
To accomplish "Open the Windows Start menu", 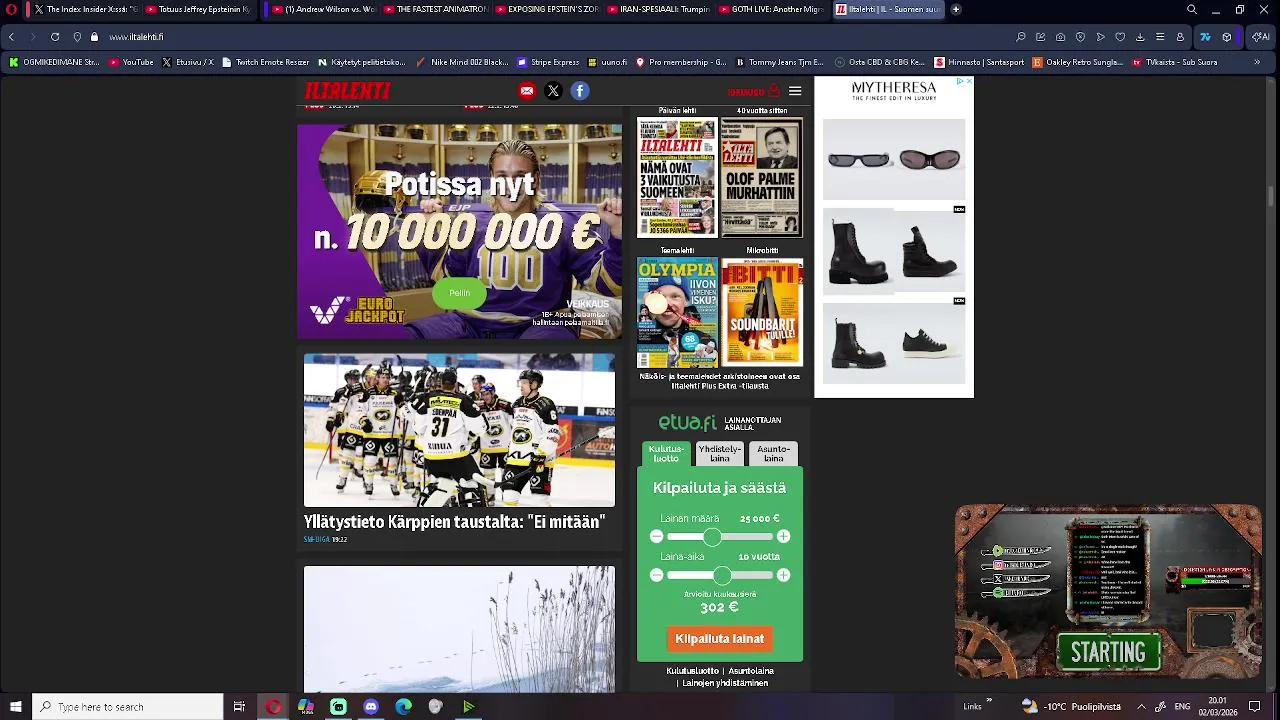I will (x=16, y=707).
